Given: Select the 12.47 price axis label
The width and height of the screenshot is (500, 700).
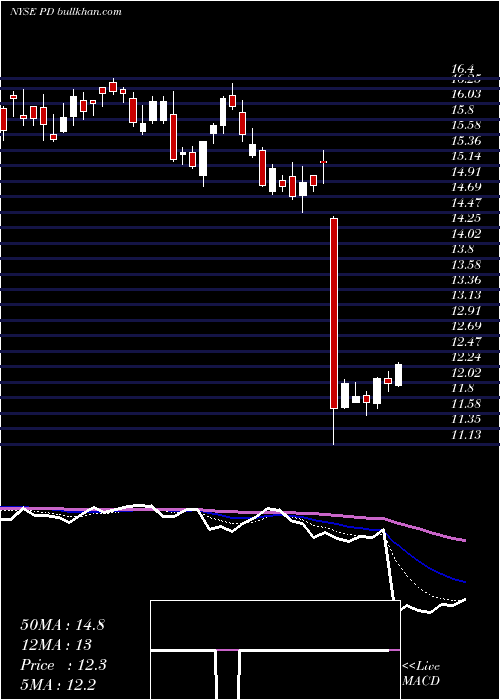Looking at the screenshot, I should coord(466,342).
